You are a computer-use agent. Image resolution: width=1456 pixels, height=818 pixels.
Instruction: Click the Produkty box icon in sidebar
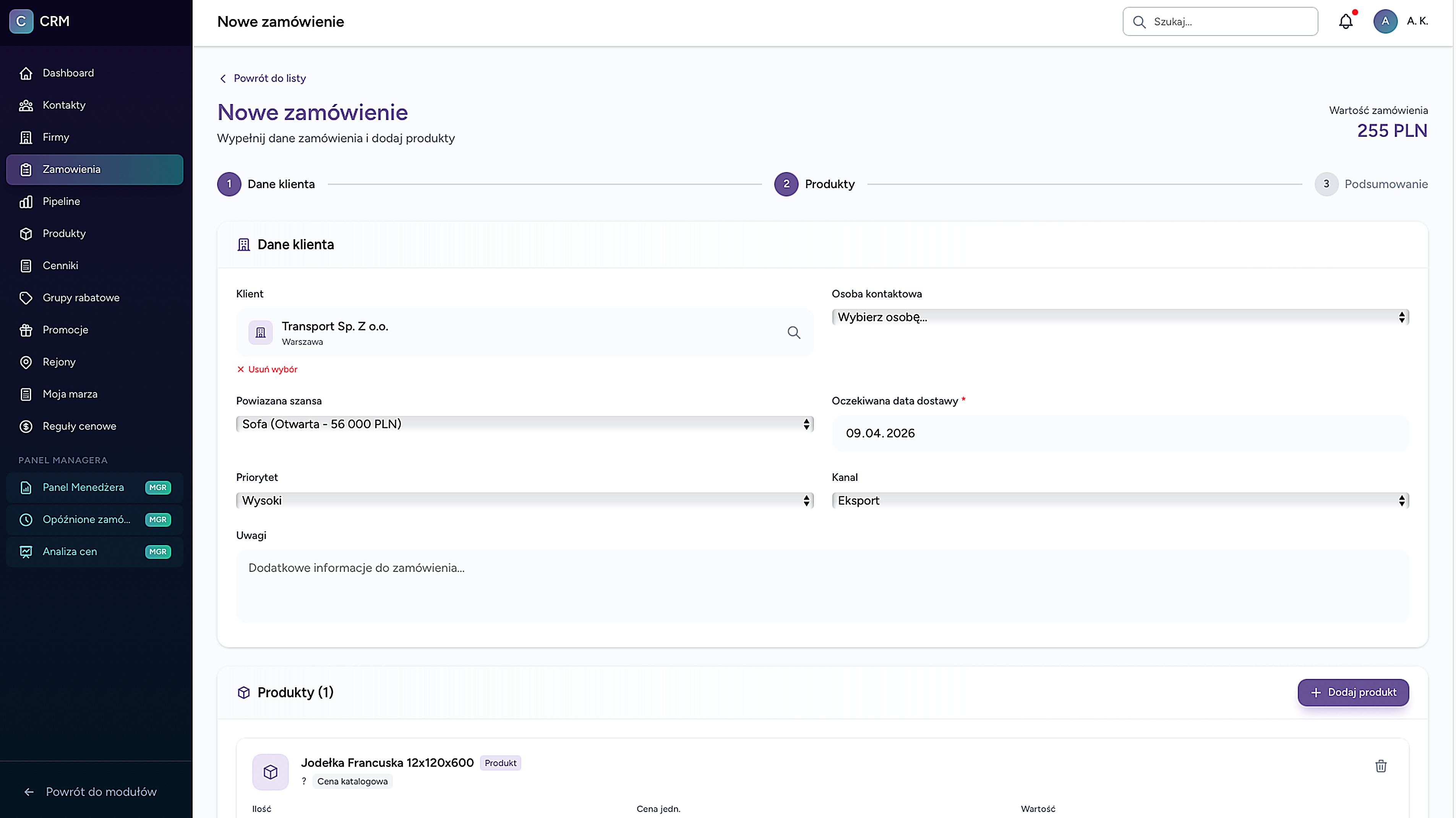click(26, 234)
